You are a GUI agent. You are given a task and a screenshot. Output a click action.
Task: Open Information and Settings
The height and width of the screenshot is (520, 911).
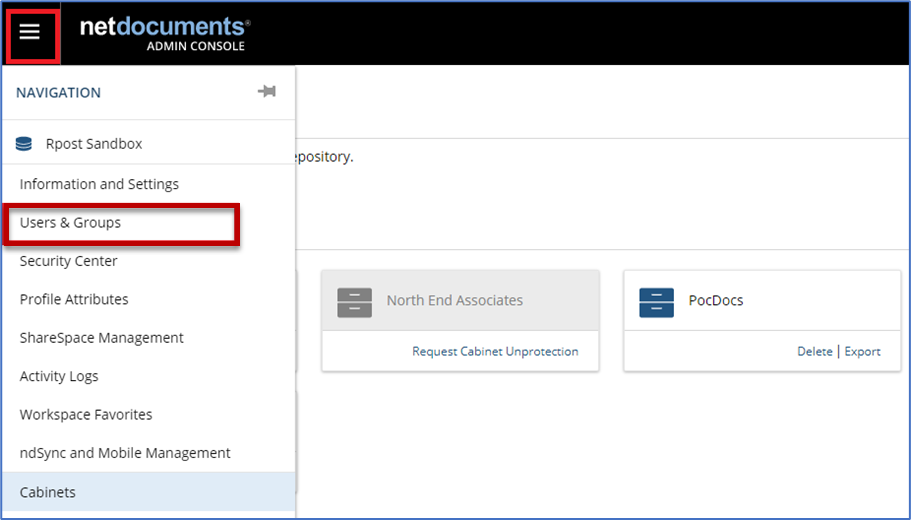click(99, 184)
